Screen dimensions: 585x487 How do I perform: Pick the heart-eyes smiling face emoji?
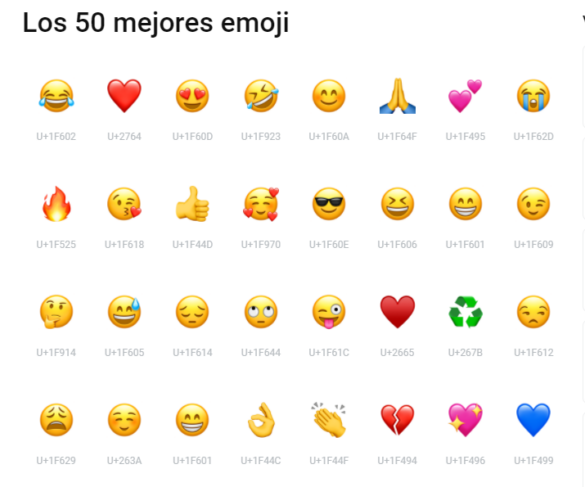(192, 96)
